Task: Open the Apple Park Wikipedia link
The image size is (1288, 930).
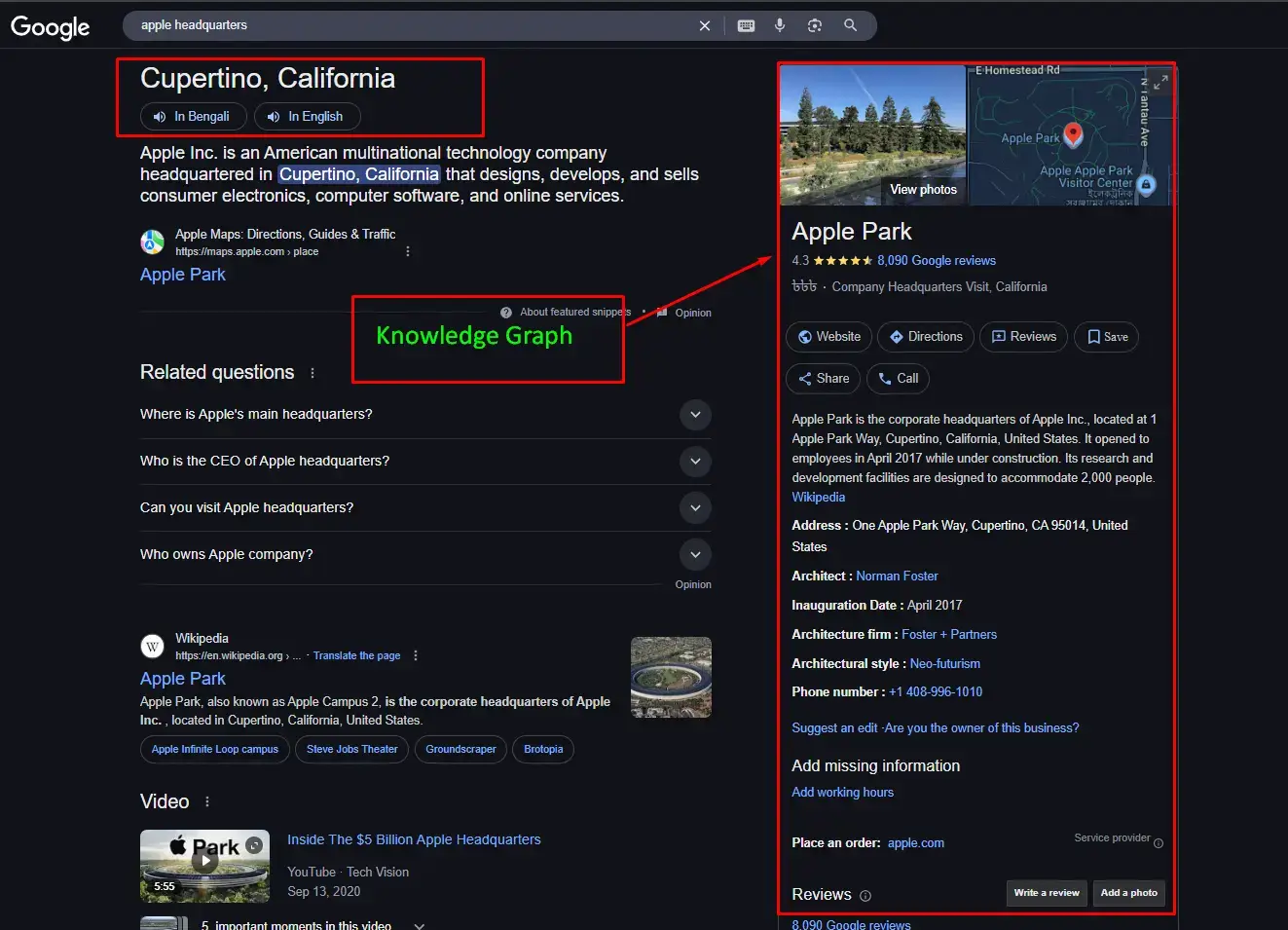Action: [182, 678]
